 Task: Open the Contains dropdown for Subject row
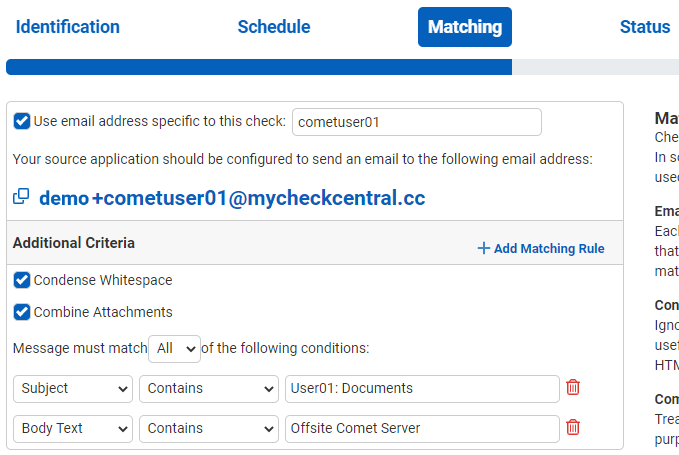[x=209, y=388]
